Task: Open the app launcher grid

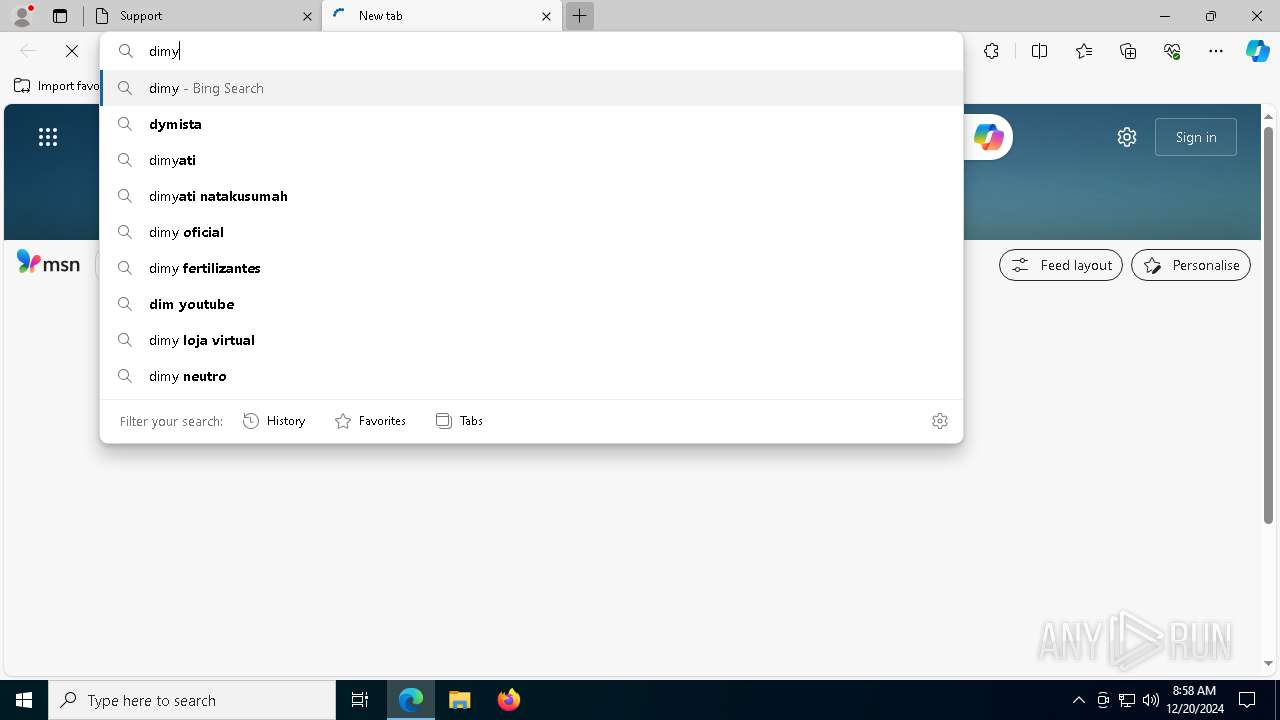Action: 48,137
